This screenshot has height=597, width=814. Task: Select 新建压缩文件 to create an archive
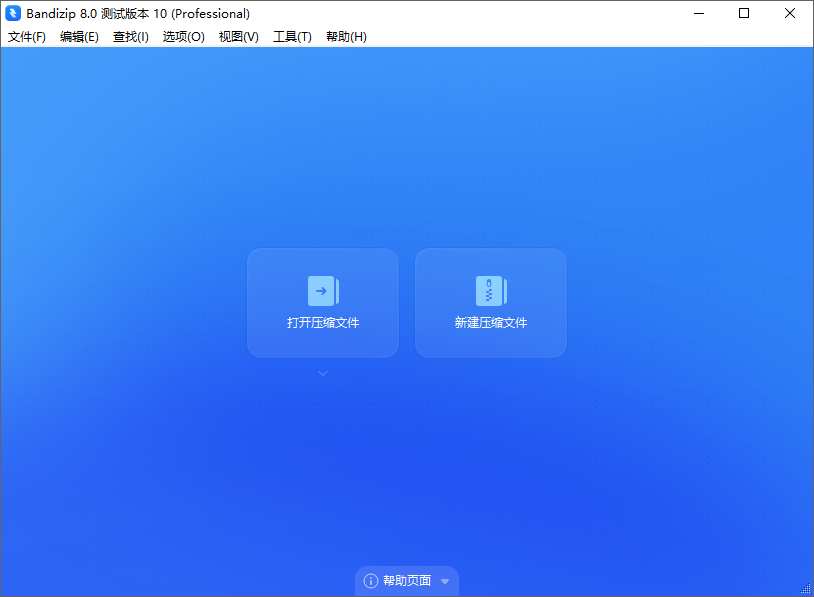490,325
